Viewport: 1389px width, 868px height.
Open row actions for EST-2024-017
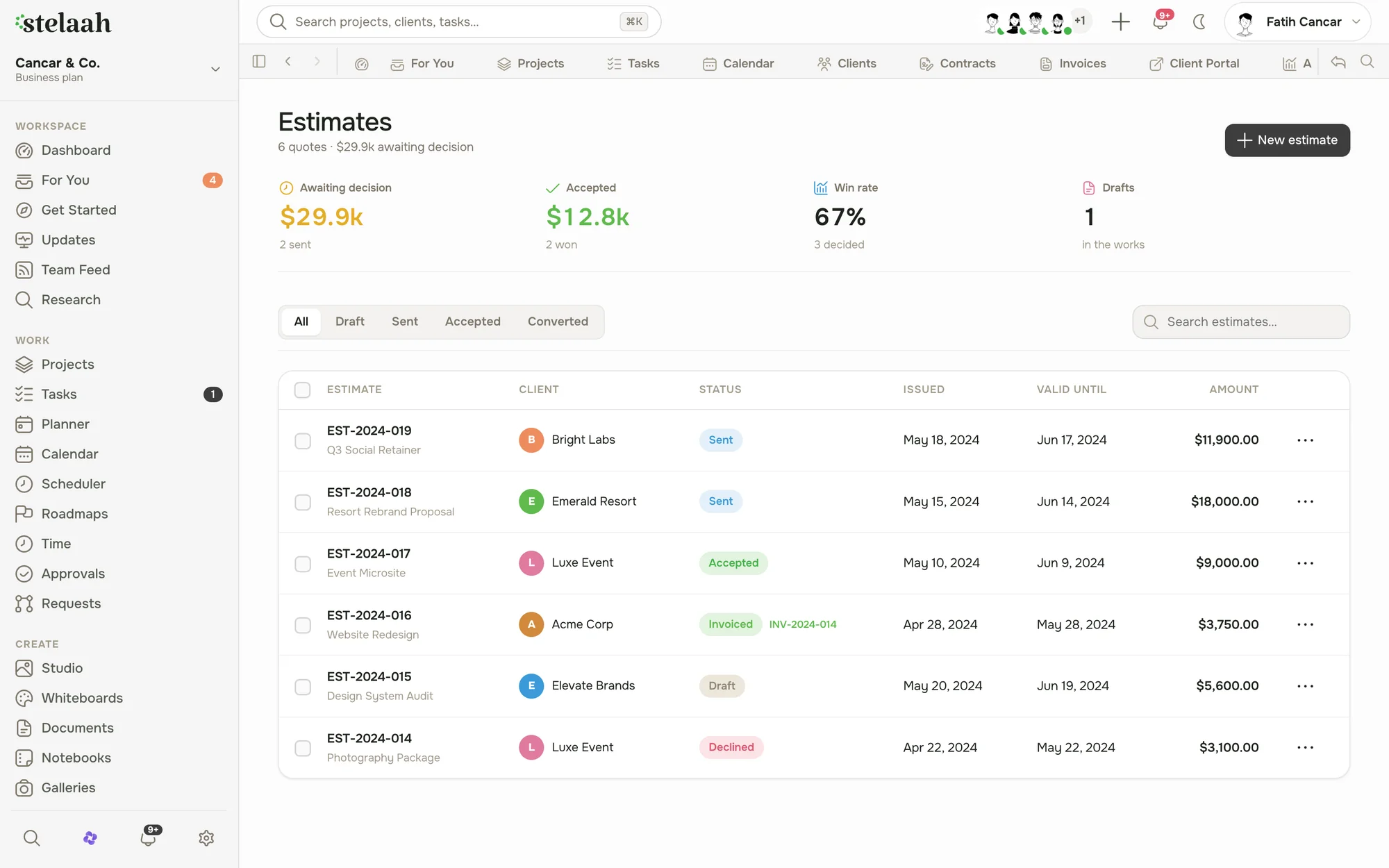(x=1305, y=563)
